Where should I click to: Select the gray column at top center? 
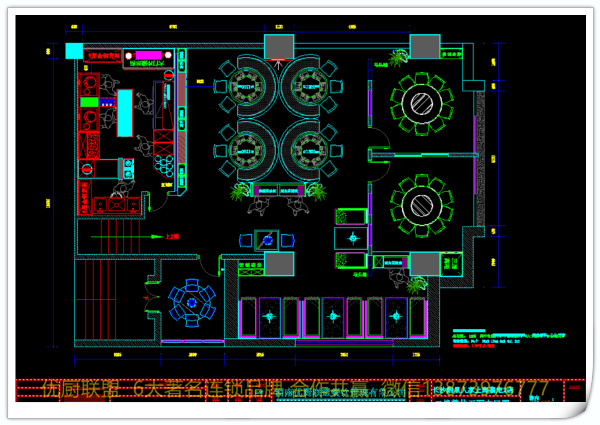(277, 46)
